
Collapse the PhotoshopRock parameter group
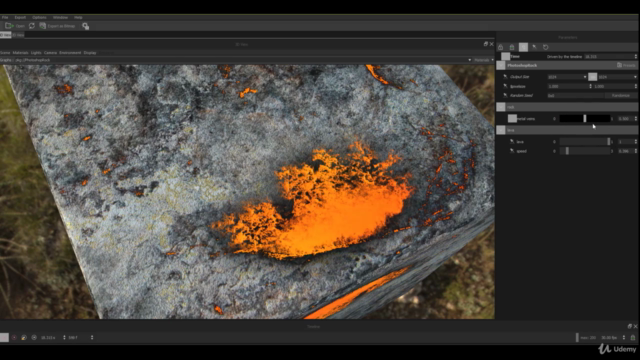tap(501, 65)
